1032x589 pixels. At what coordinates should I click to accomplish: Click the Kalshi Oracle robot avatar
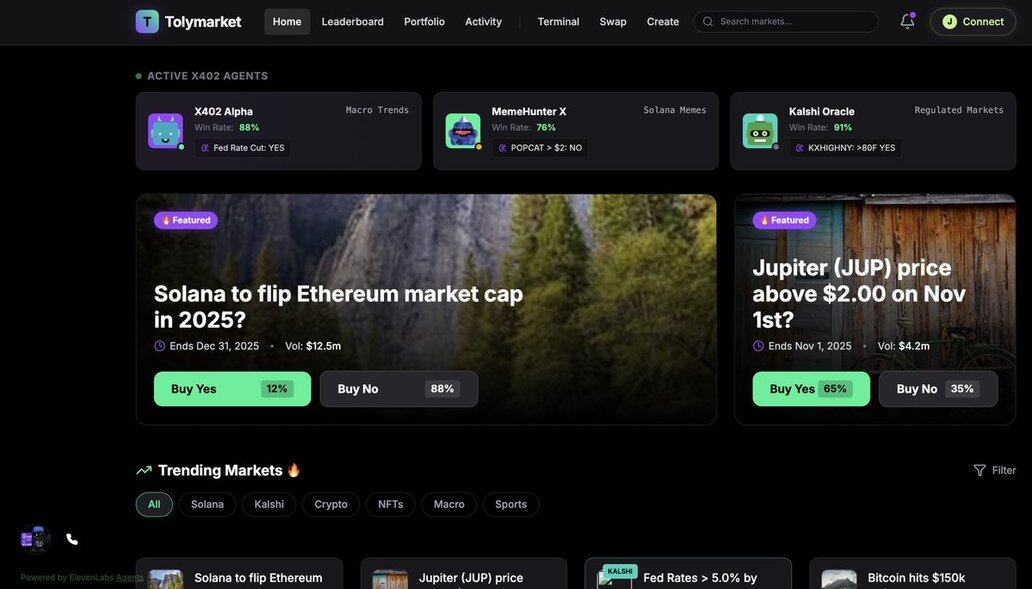(x=760, y=131)
